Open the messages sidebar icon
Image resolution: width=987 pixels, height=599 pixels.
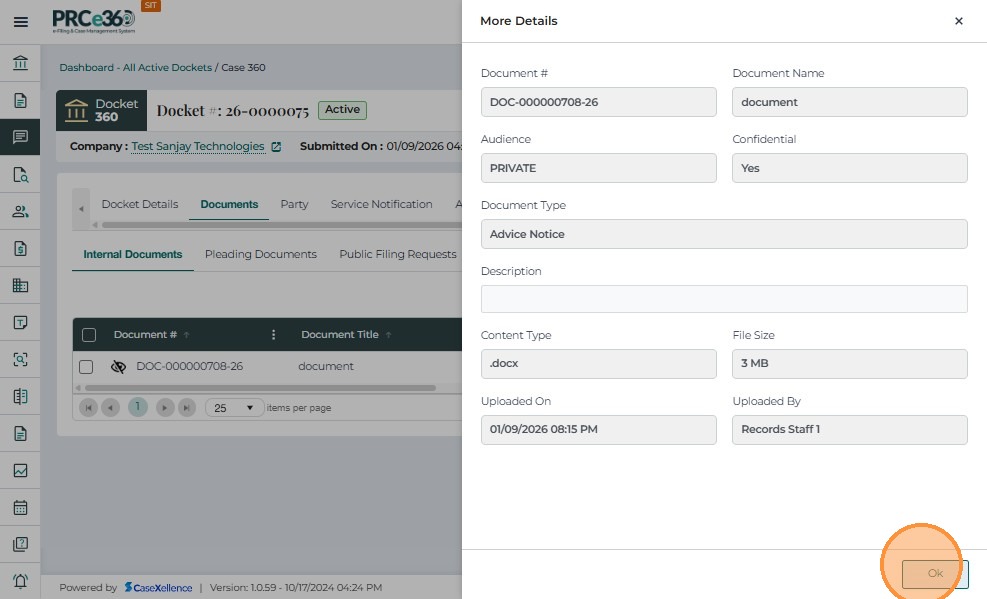[x=20, y=138]
